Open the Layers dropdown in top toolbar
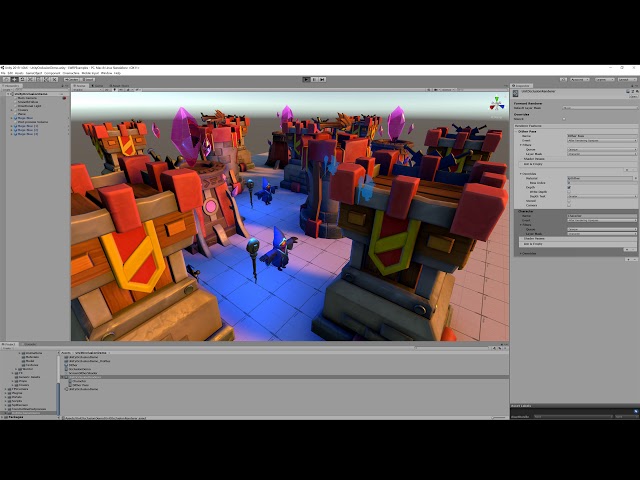640x480 pixels. [605, 80]
